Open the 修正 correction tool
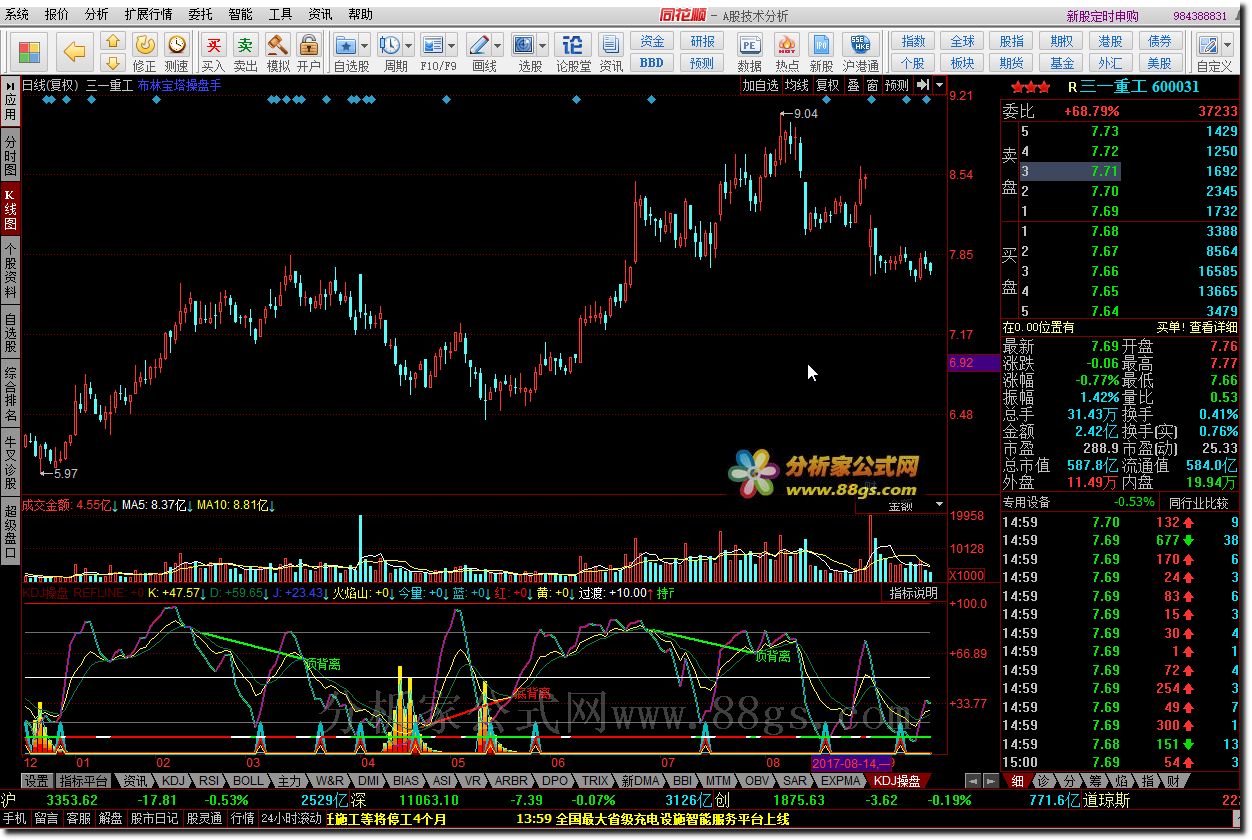 point(145,52)
